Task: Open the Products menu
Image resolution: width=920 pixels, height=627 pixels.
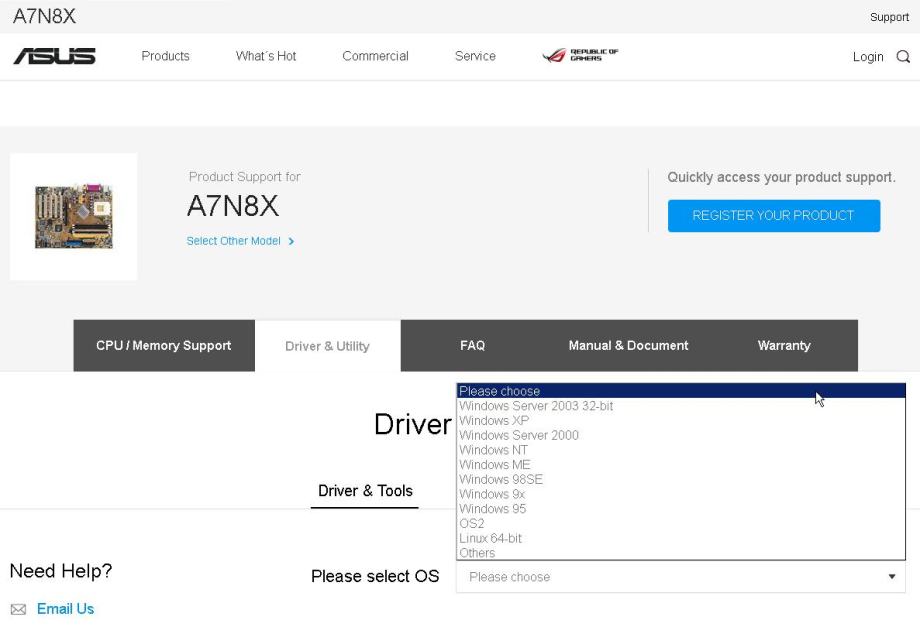Action: coord(165,56)
